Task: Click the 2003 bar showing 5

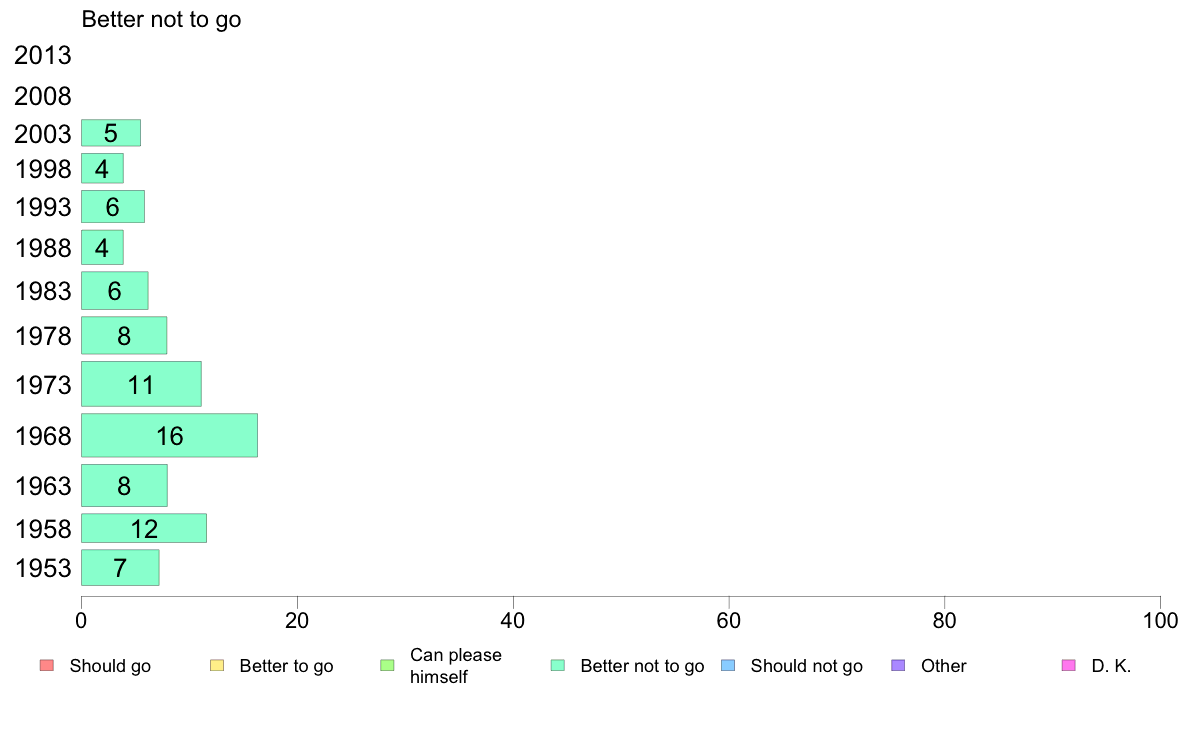Action: [110, 133]
